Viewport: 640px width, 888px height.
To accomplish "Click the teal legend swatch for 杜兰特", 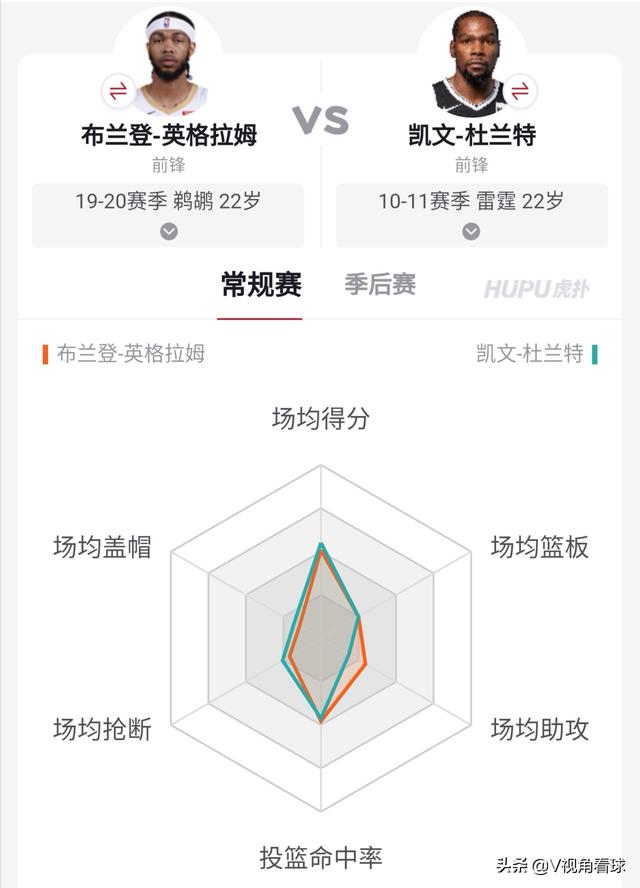I will coord(594,354).
